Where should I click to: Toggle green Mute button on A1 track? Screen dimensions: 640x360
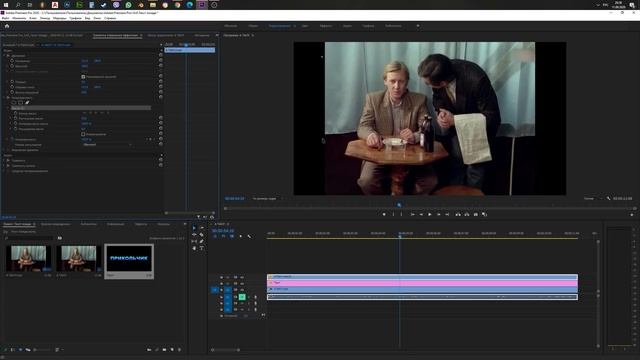[x=242, y=297]
